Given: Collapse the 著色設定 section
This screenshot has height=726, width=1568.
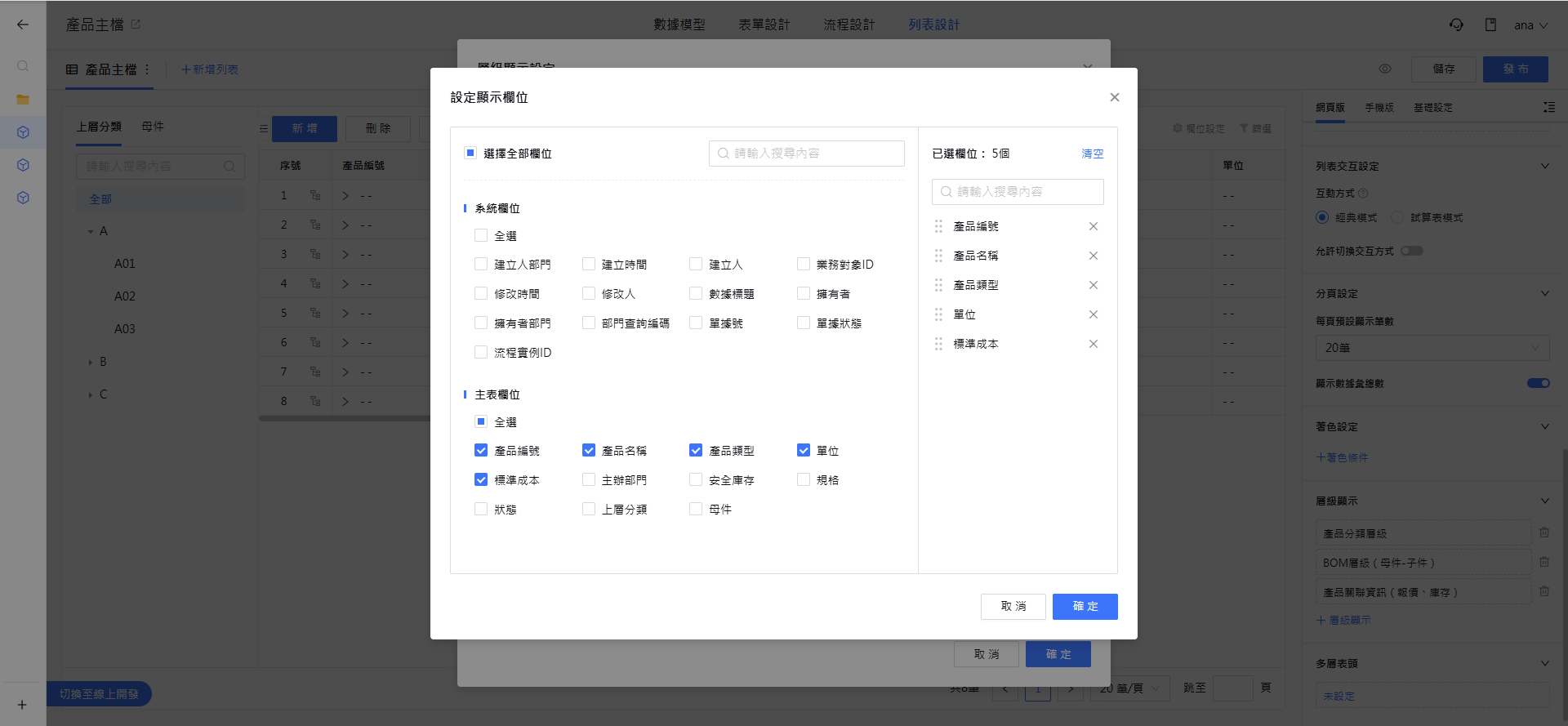Looking at the screenshot, I should [x=1544, y=426].
